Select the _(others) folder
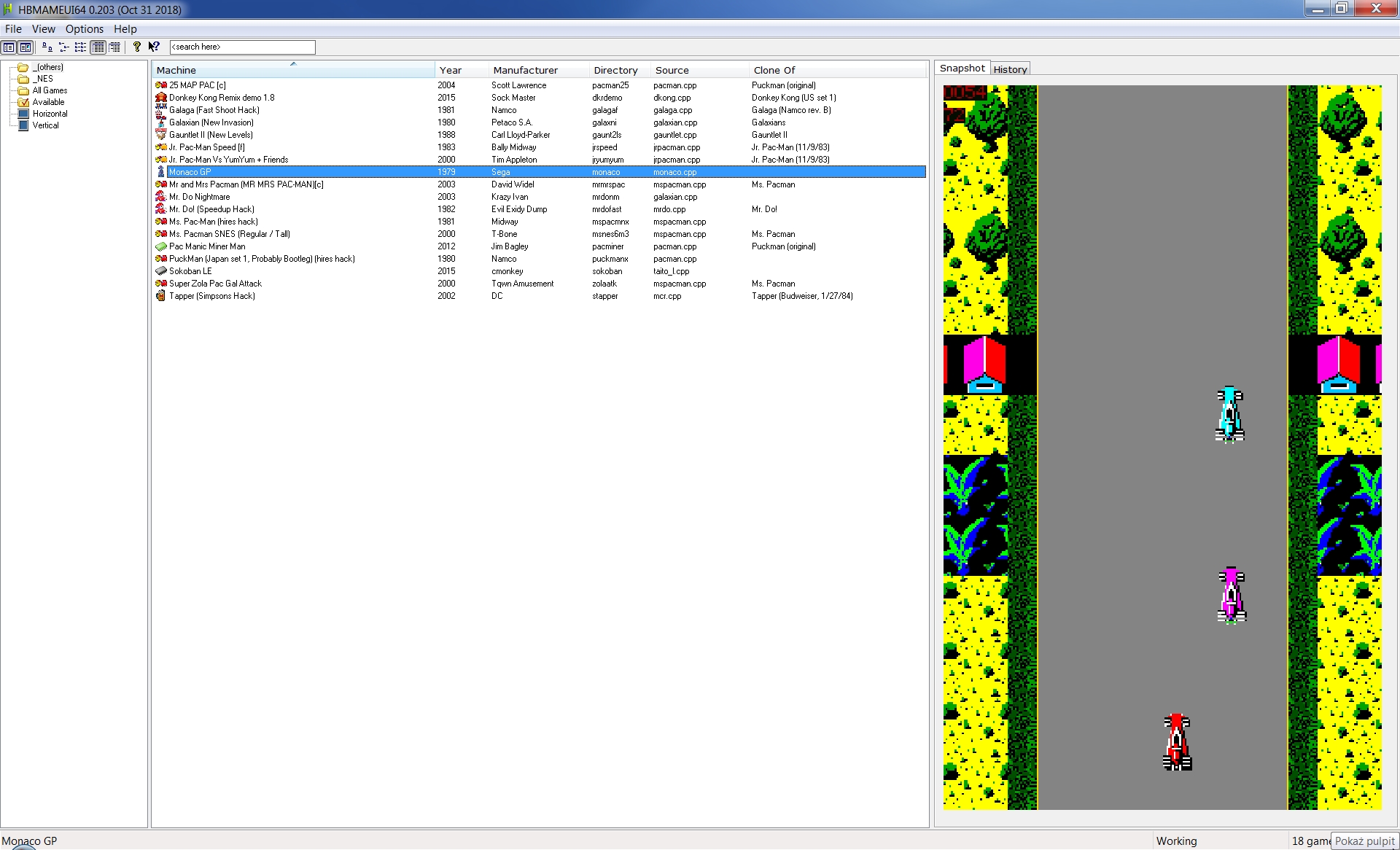1400x850 pixels. click(x=47, y=67)
